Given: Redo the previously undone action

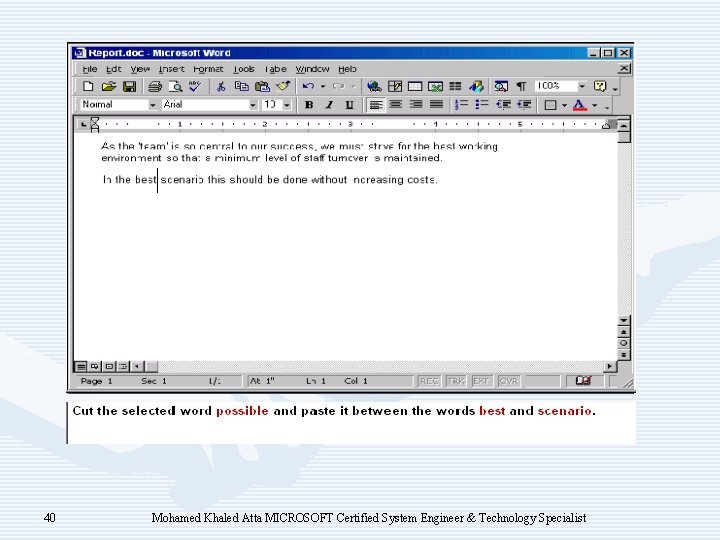Looking at the screenshot, I should coord(339,86).
